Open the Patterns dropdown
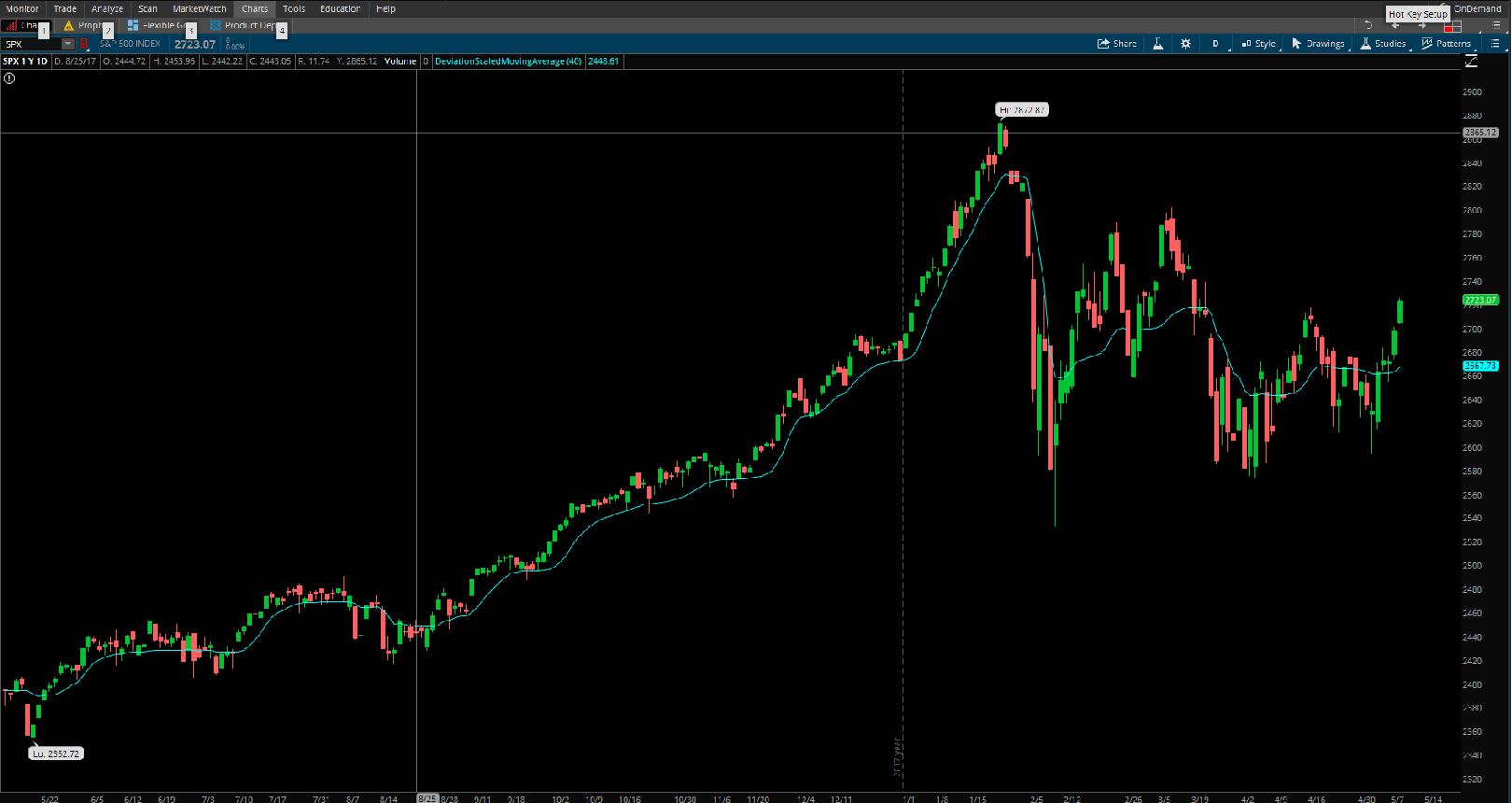 tap(1447, 44)
